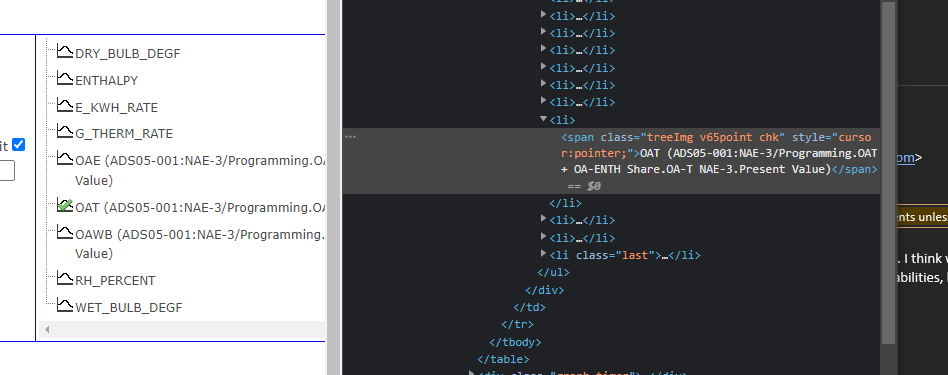The height and width of the screenshot is (375, 948).
Task: Select the DRY_BULB_DEGF tree item
Action: [128, 53]
